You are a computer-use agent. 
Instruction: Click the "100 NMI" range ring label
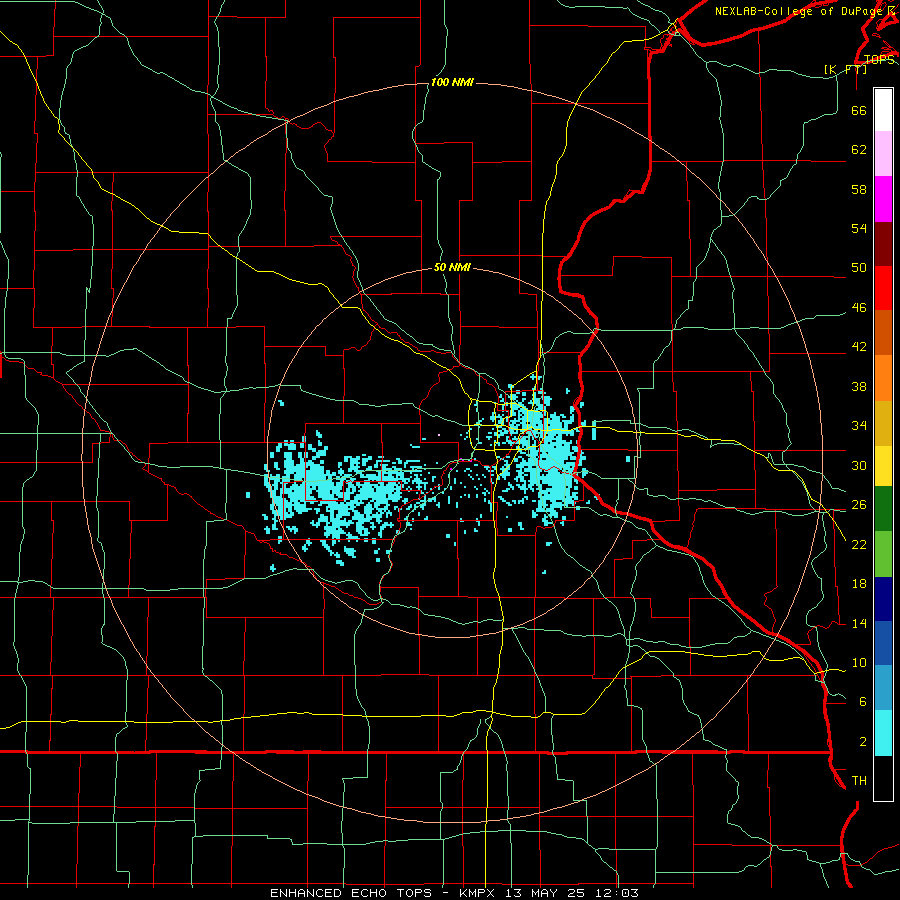coord(452,83)
